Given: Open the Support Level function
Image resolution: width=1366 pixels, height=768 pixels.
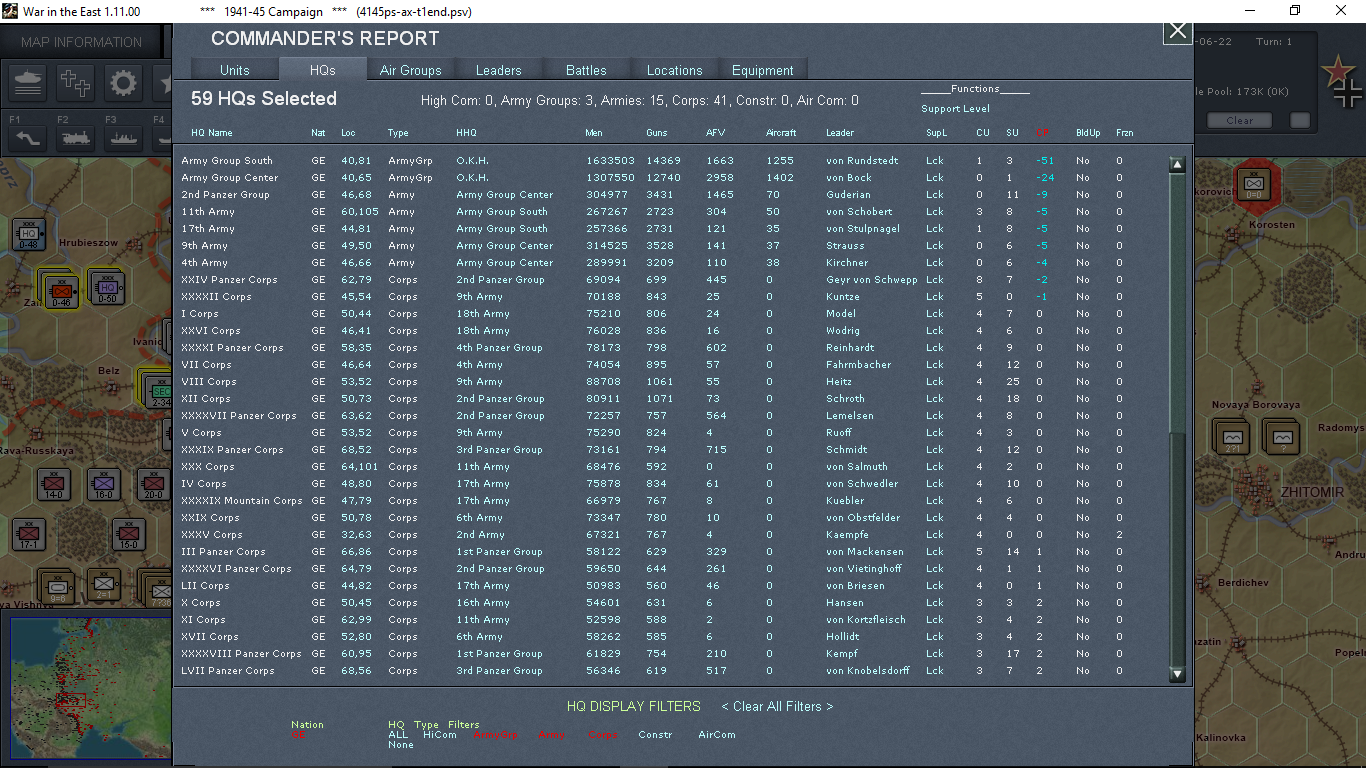Looking at the screenshot, I should (956, 109).
